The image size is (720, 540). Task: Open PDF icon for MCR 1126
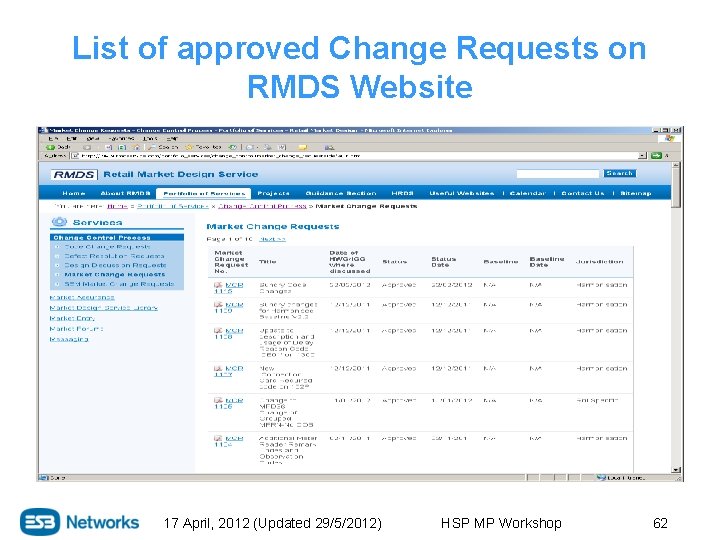point(218,400)
